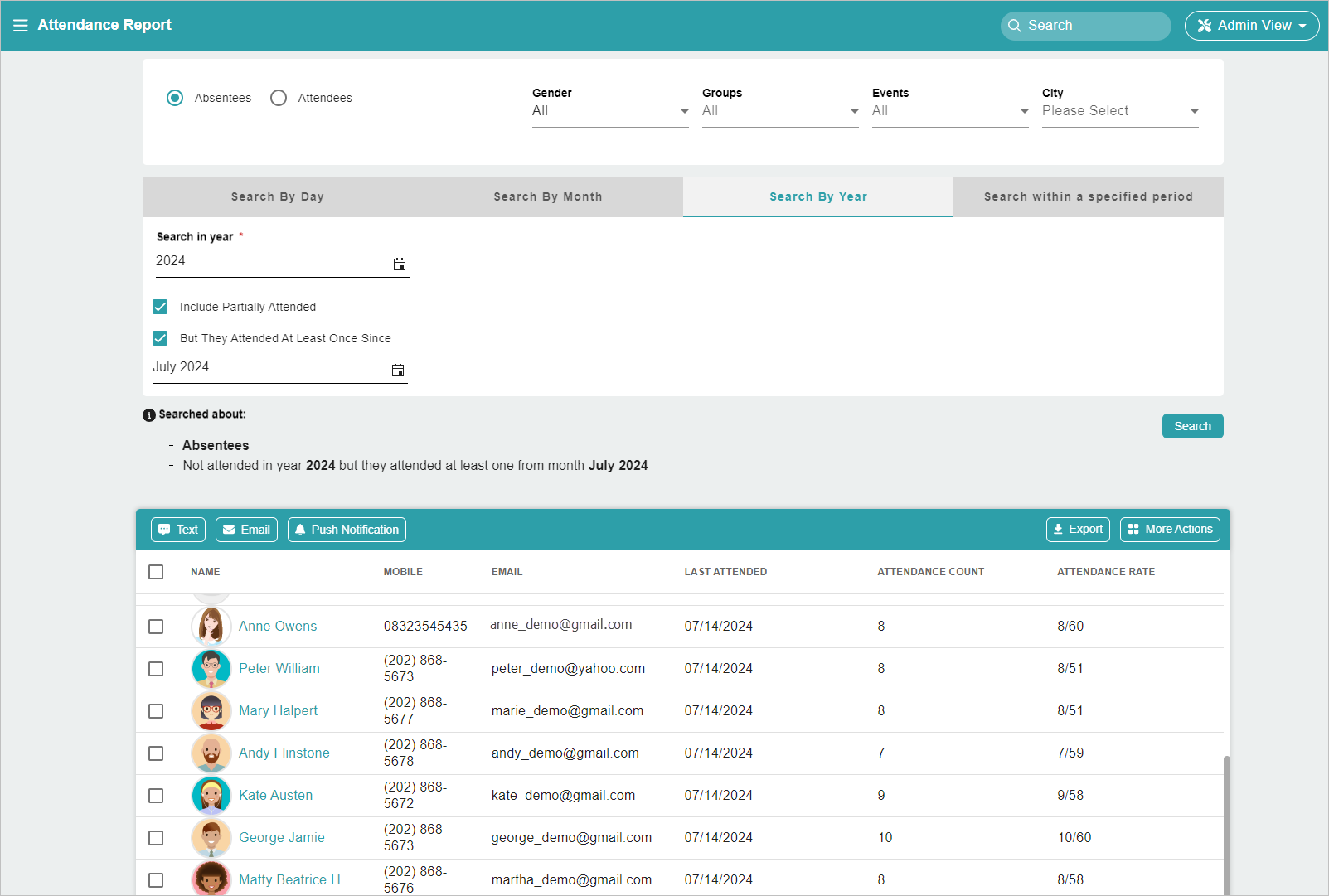The image size is (1329, 896).
Task: Click the EMAIL column header
Action: pyautogui.click(x=507, y=572)
